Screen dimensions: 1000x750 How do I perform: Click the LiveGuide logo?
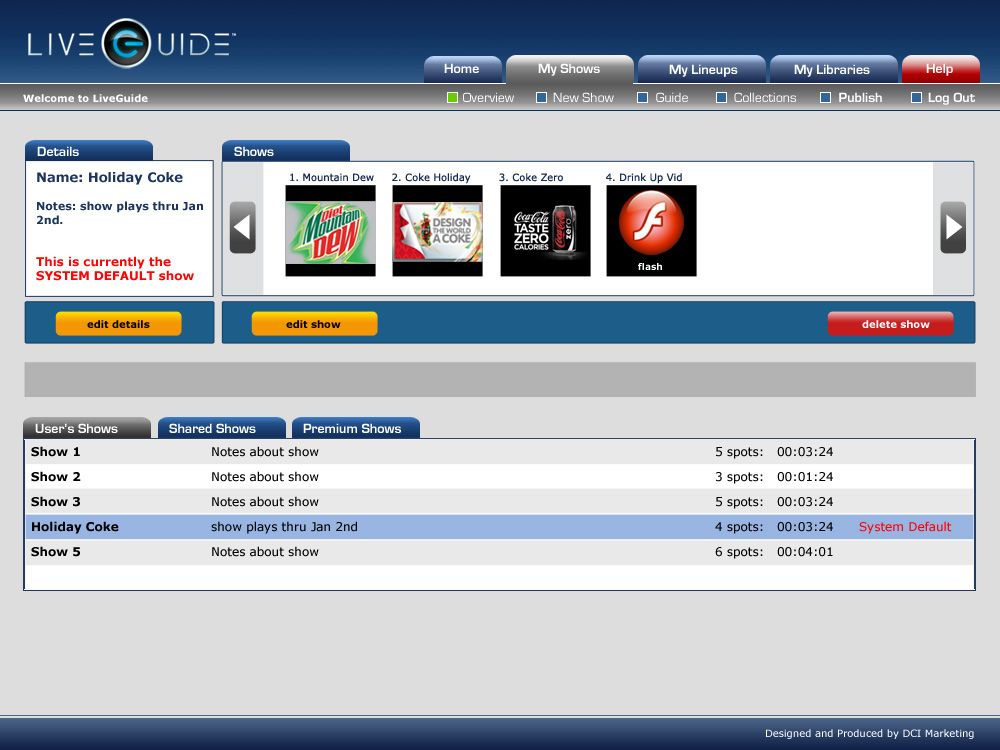coord(131,44)
